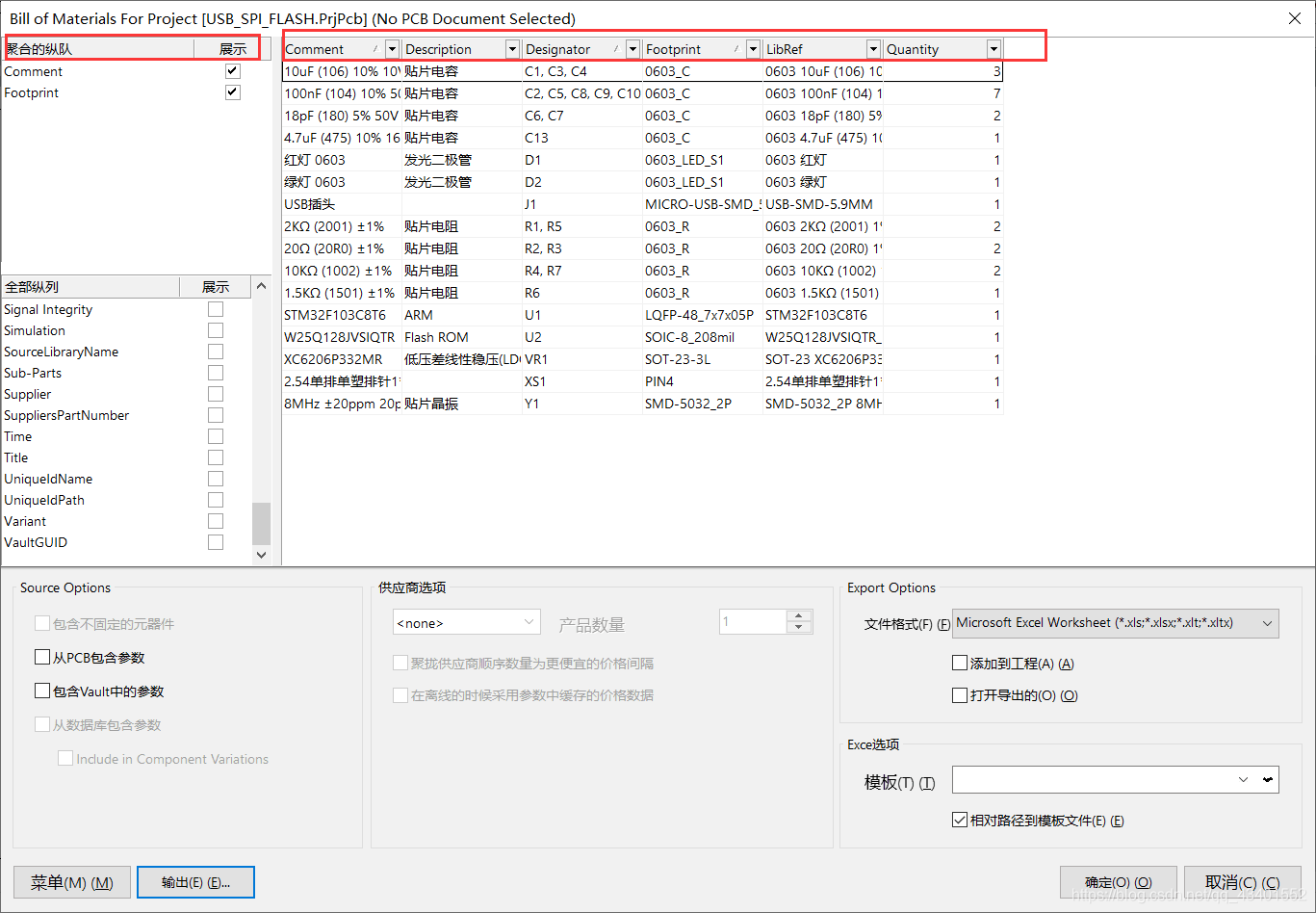Enable the Simulation column checkbox
Screen dimensions: 1316x913
point(216,330)
